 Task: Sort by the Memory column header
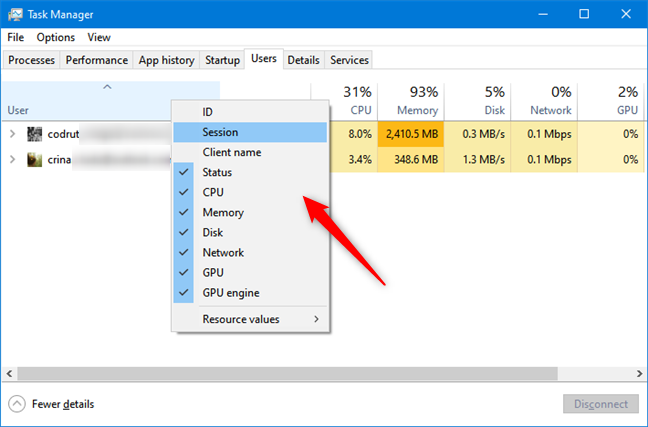tap(411, 101)
